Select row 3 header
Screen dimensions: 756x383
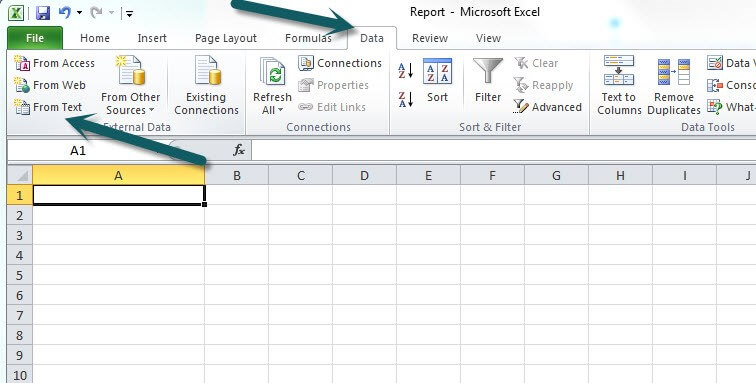tap(20, 235)
